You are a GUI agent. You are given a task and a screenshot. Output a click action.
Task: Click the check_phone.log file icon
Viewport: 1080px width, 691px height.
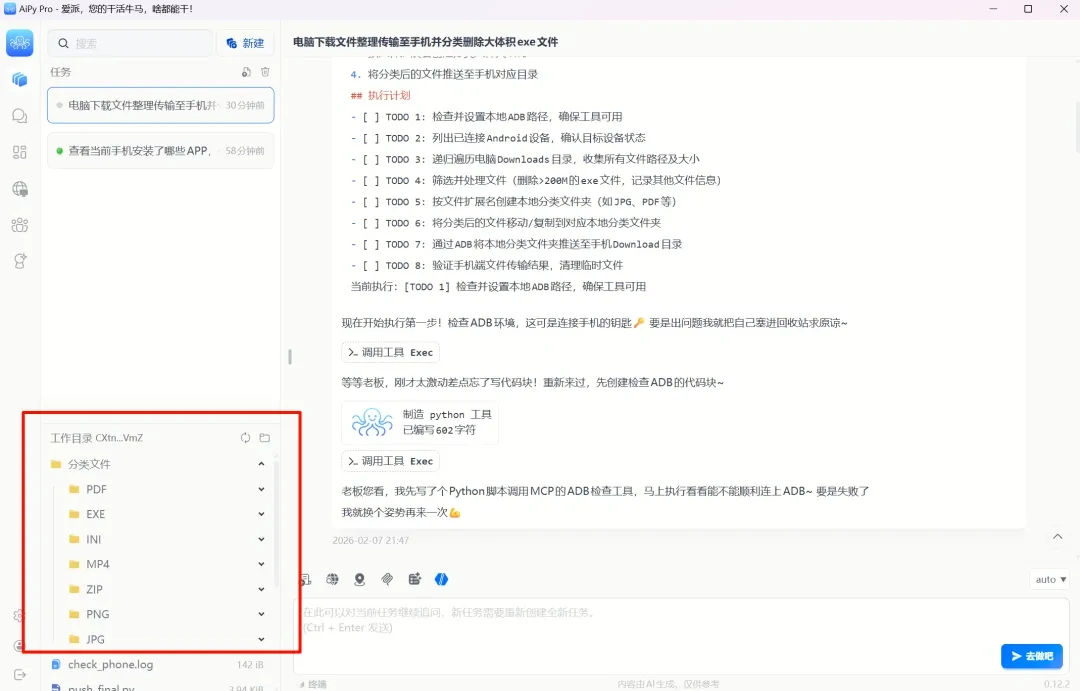pyautogui.click(x=56, y=664)
